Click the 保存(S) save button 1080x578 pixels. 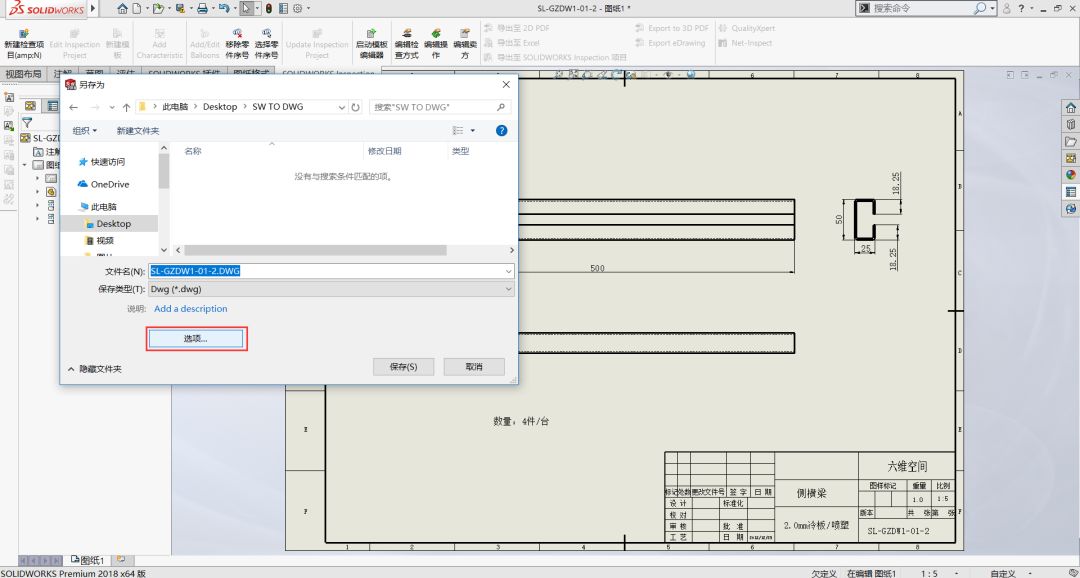tap(404, 367)
